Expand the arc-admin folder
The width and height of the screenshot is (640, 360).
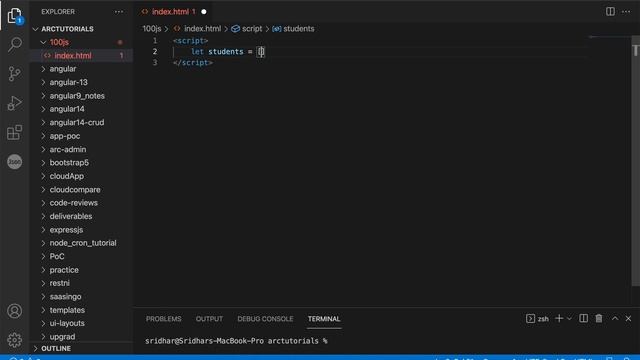(68, 149)
